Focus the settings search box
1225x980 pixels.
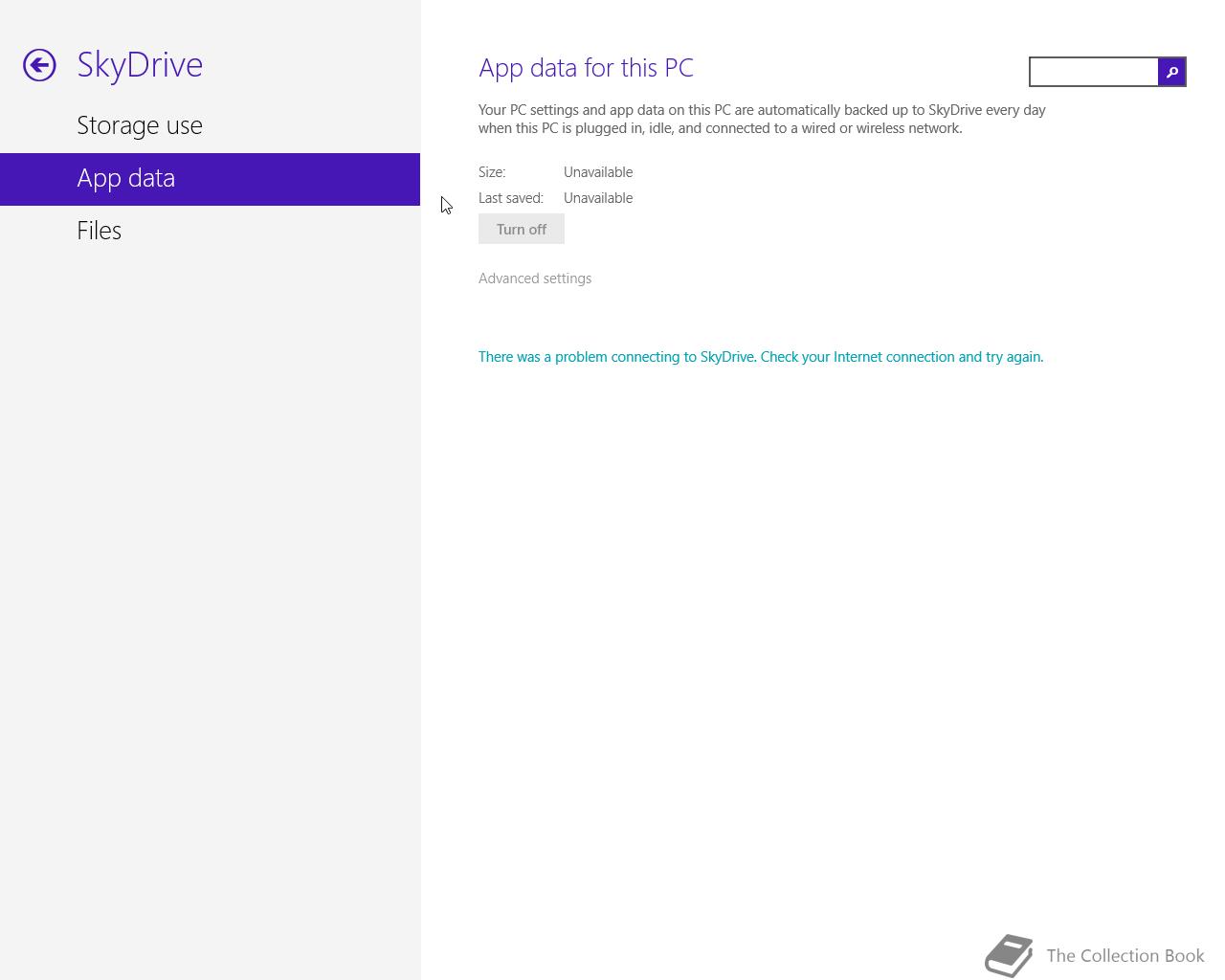click(x=1094, y=72)
